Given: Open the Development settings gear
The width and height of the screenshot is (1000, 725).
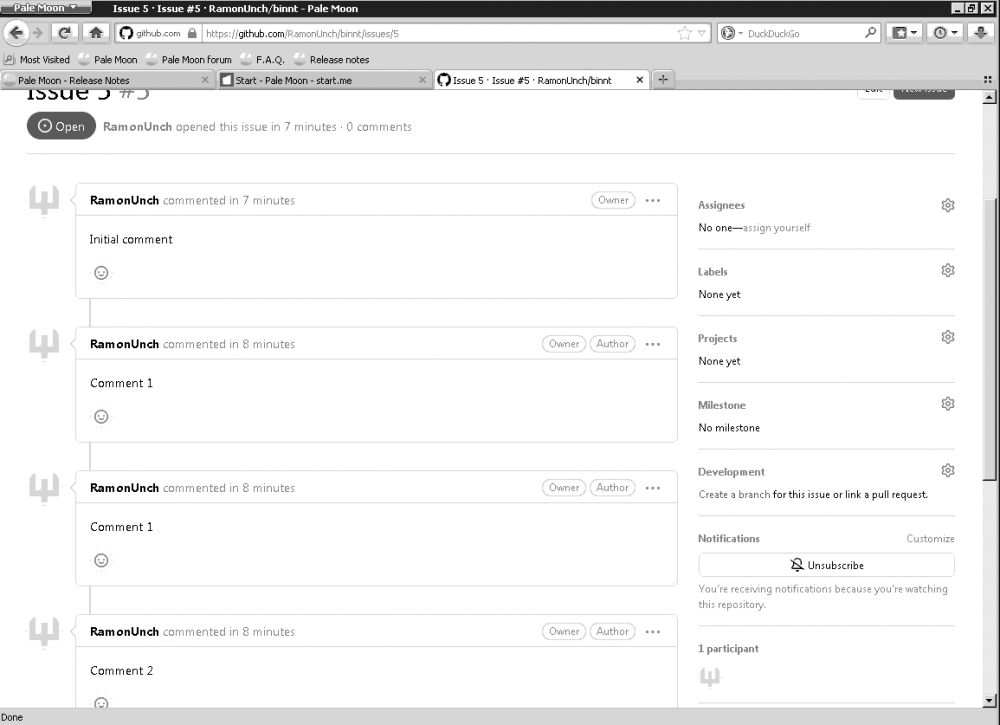Looking at the screenshot, I should (948, 471).
